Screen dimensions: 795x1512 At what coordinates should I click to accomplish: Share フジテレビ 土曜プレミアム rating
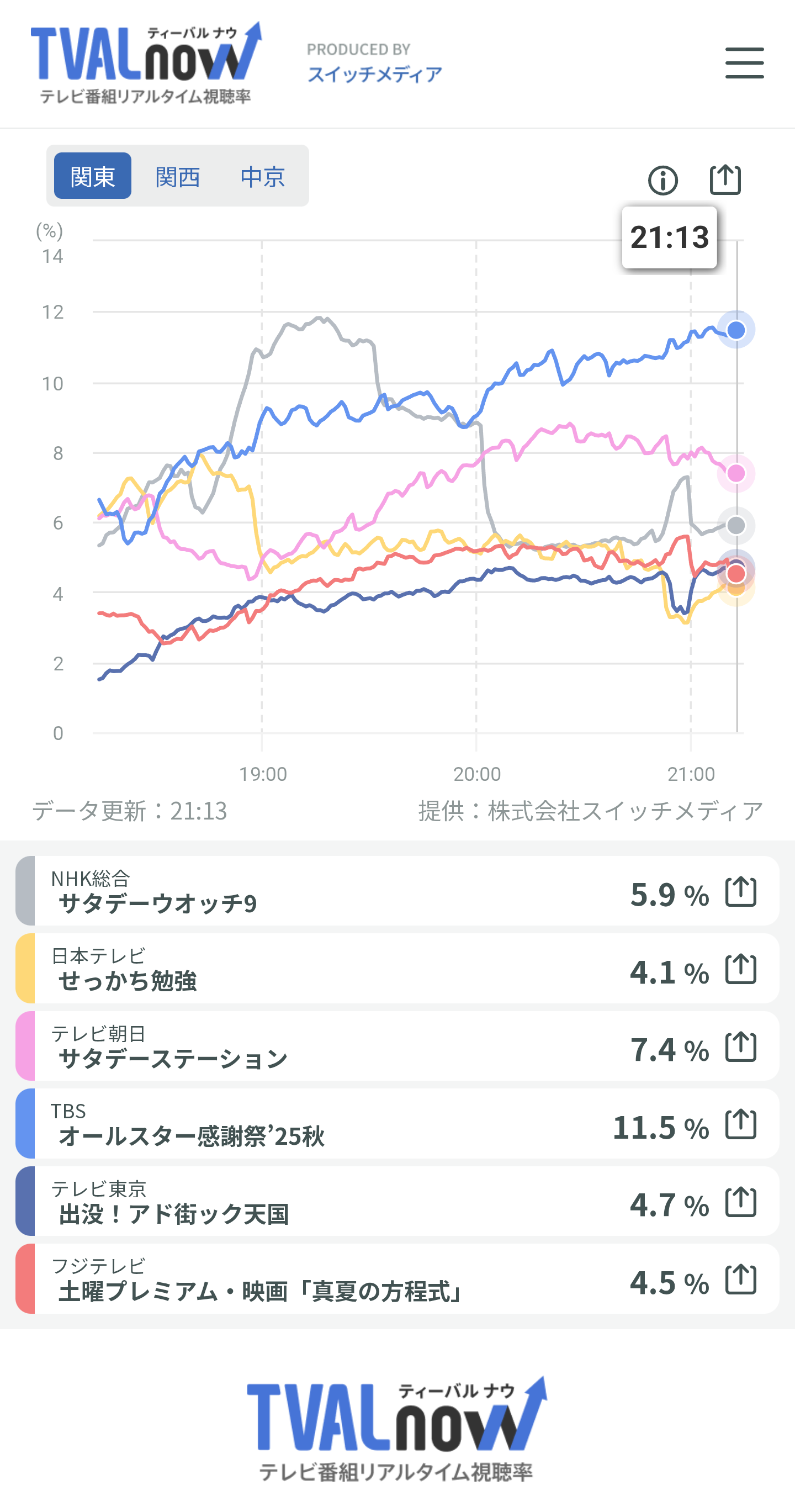740,1279
